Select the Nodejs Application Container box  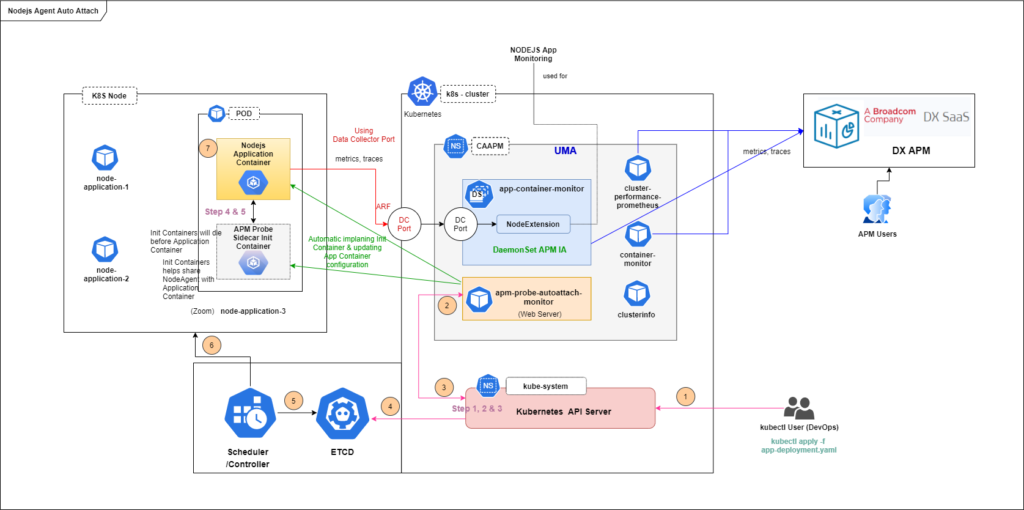(x=252, y=168)
